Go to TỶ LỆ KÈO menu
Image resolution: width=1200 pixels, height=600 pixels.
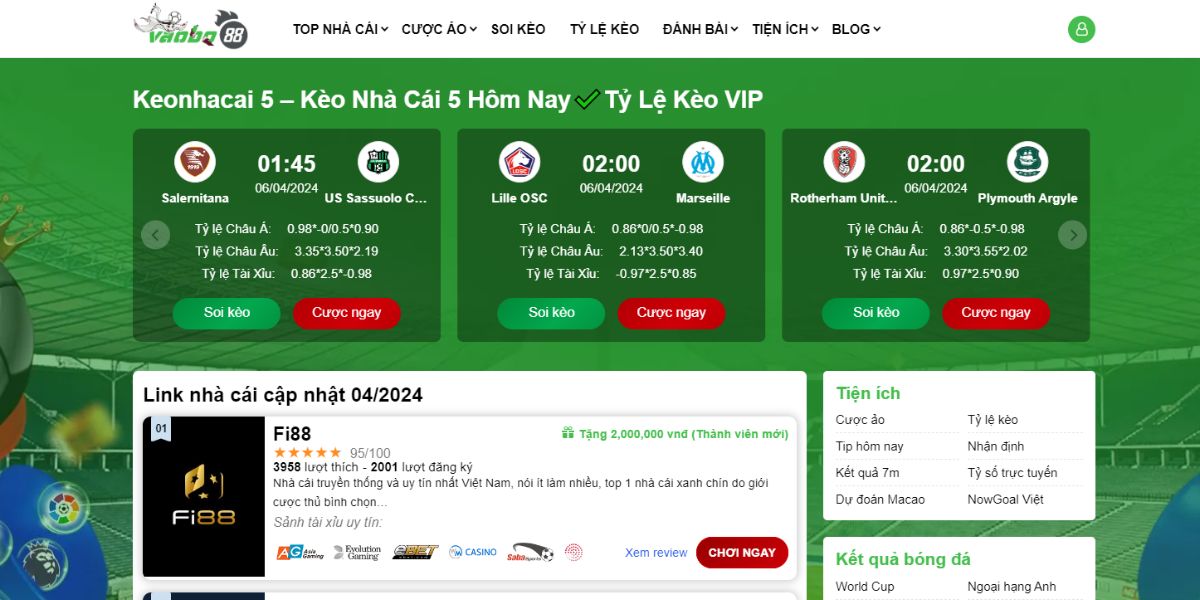point(604,29)
